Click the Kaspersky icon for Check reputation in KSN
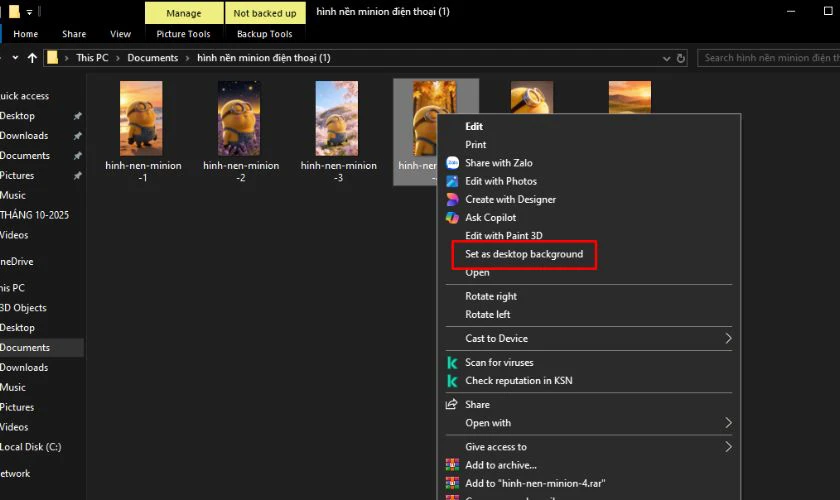 [452, 381]
